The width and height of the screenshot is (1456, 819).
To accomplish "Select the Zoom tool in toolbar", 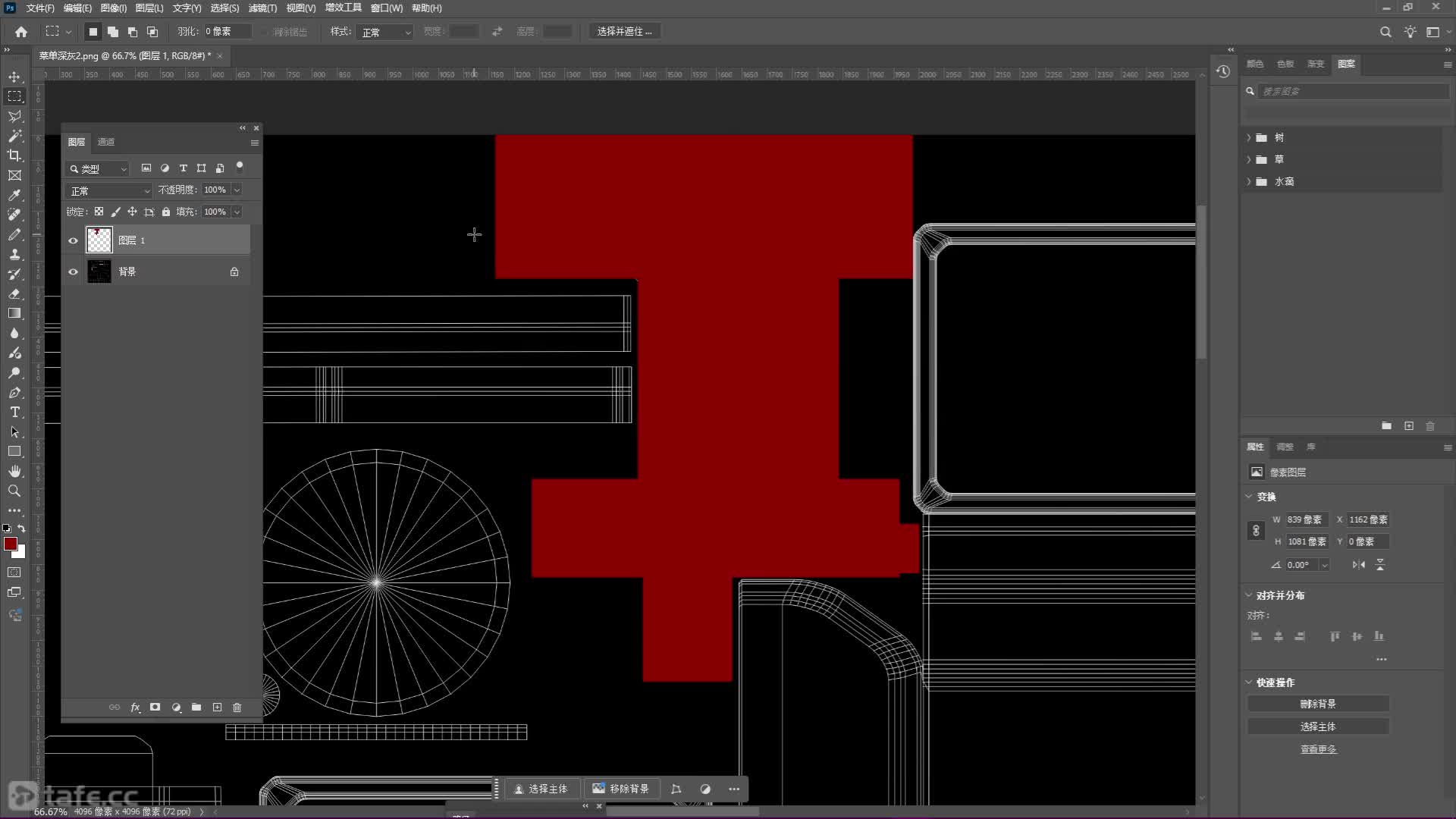I will pos(14,491).
